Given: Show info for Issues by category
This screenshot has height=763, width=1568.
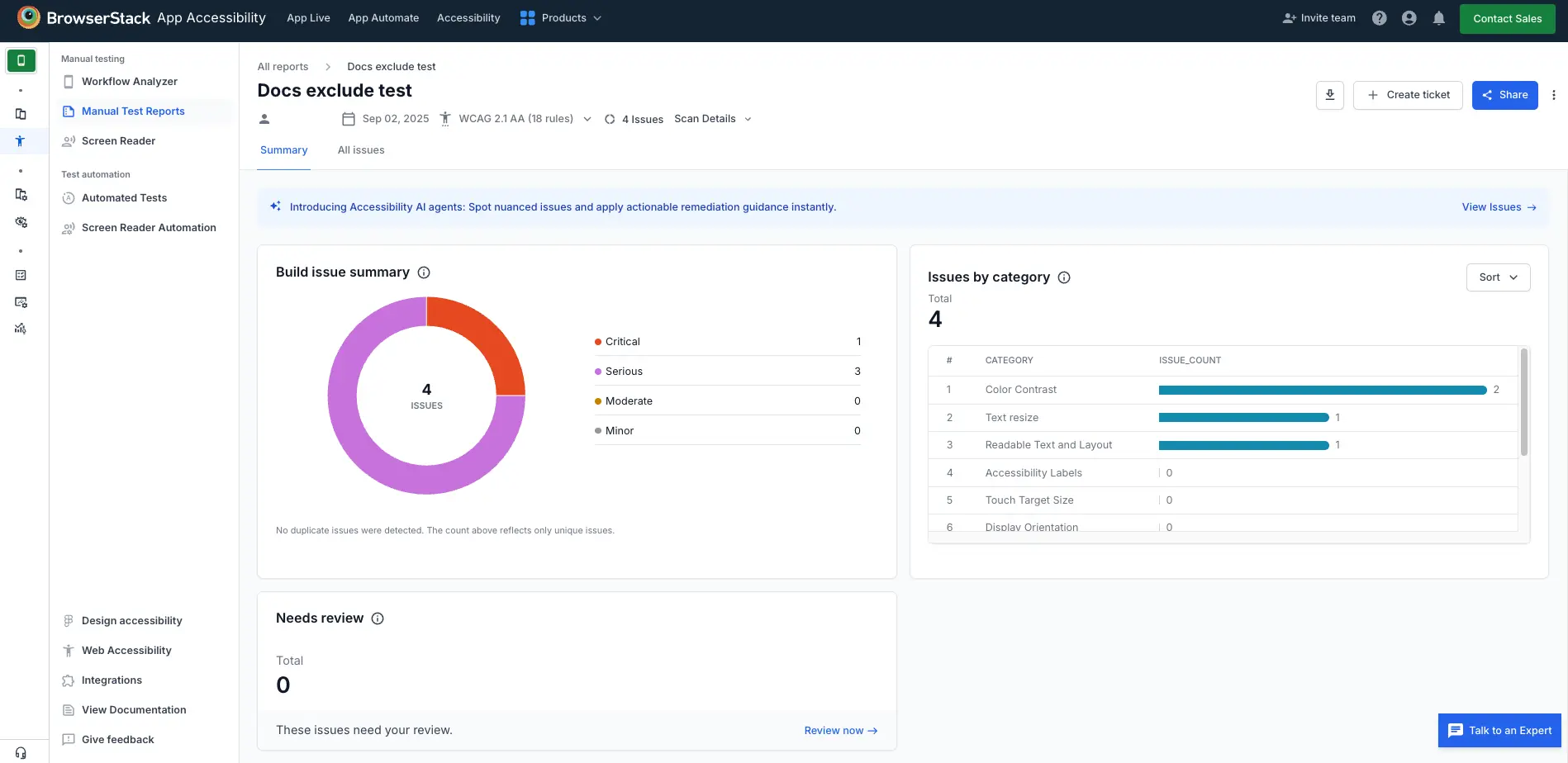Looking at the screenshot, I should tap(1064, 277).
